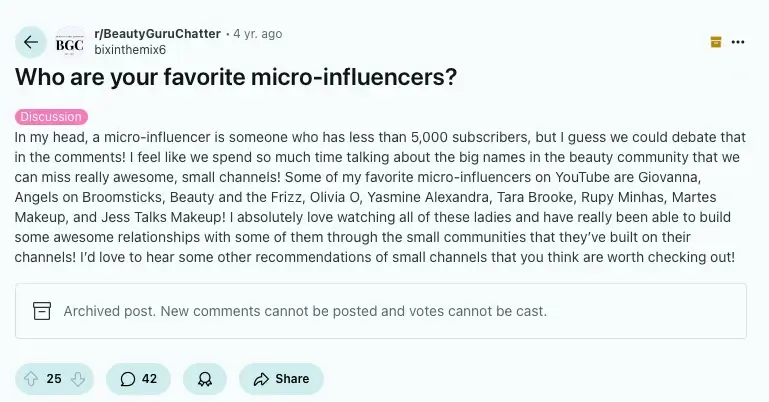Click the Share arrow icon
The width and height of the screenshot is (769, 402).
click(261, 379)
